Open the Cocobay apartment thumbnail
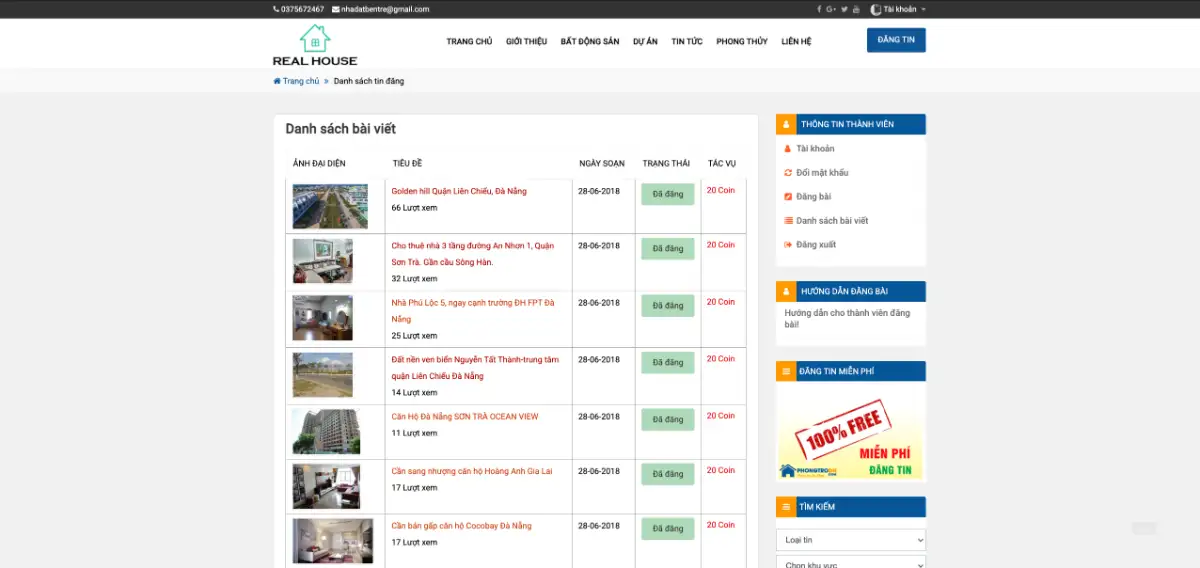1200x568 pixels. pyautogui.click(x=332, y=540)
